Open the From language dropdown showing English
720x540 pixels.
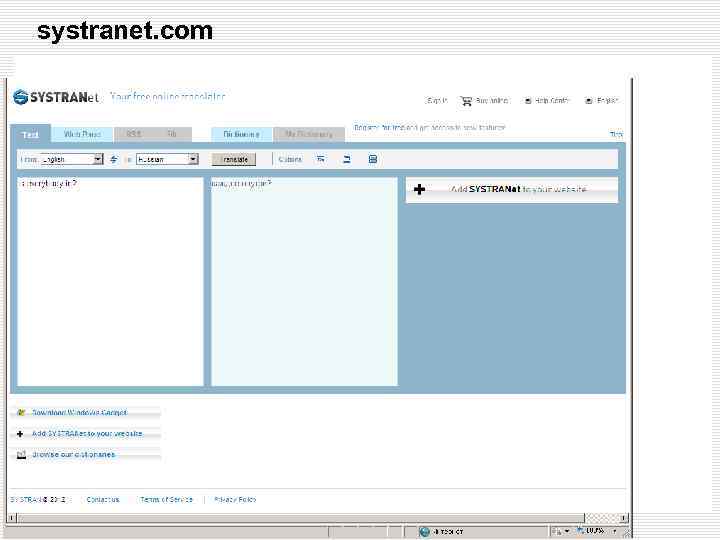click(72, 159)
